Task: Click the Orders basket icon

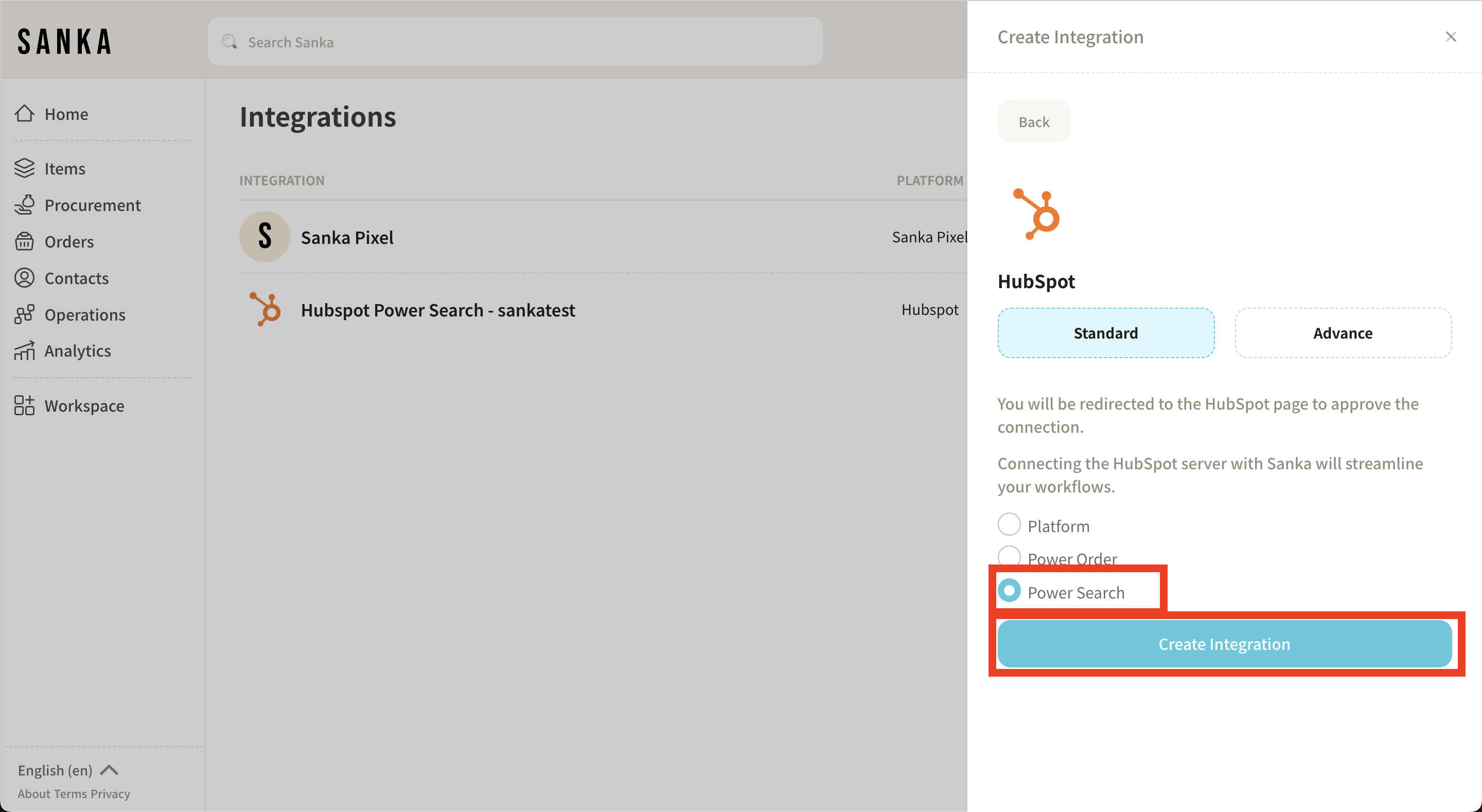Action: (x=24, y=241)
